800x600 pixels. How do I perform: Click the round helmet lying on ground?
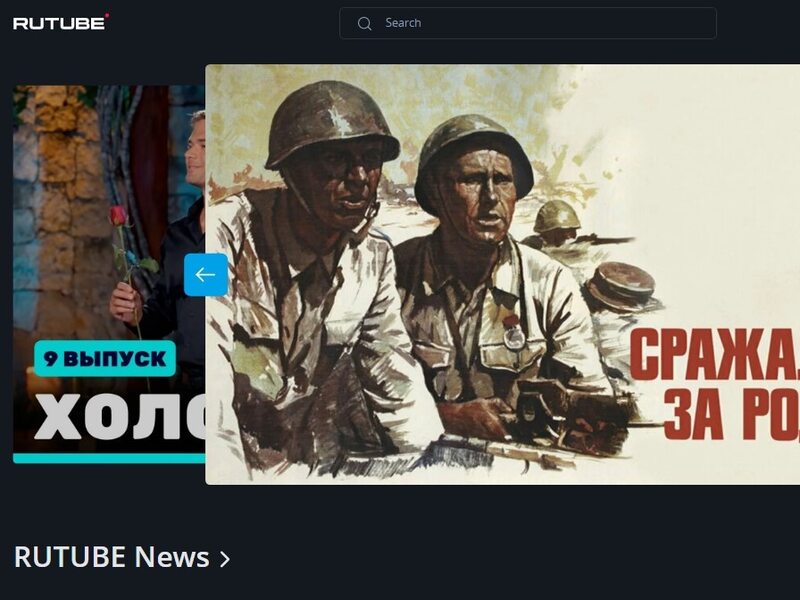coord(620,286)
